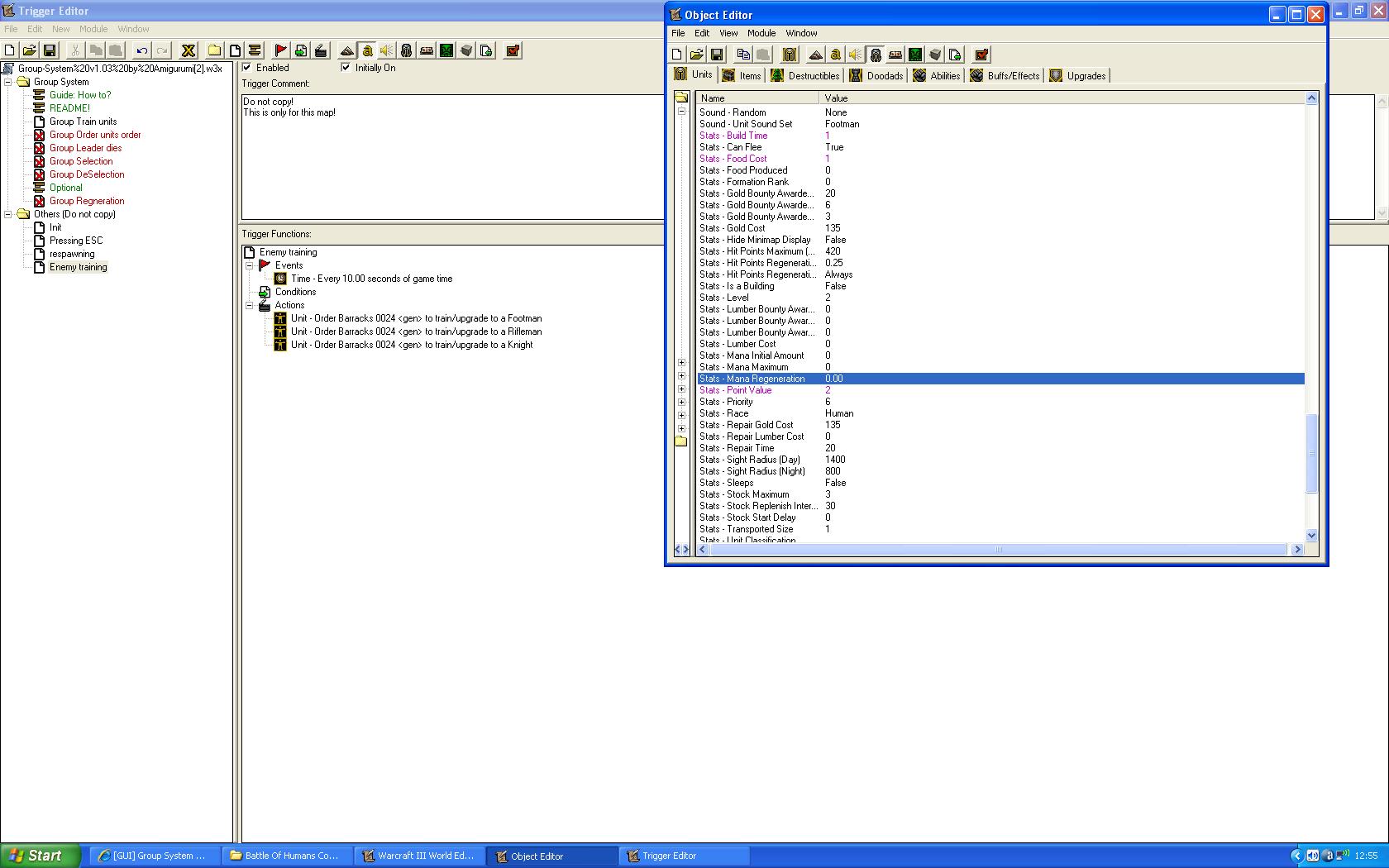Image resolution: width=1389 pixels, height=868 pixels.
Task: Click New Trigger page icon in Trigger Editor
Action: pyautogui.click(x=235, y=50)
